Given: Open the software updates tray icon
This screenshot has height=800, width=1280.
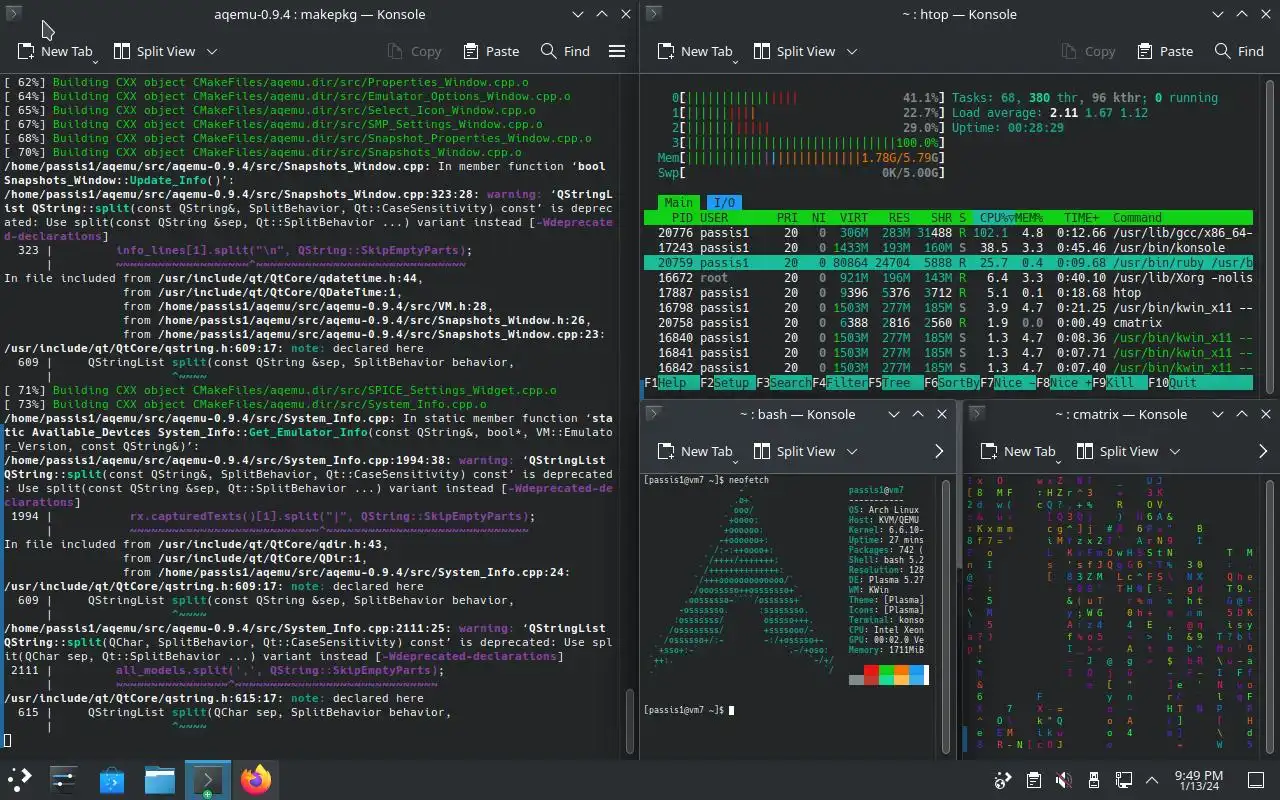Looking at the screenshot, I should pyautogui.click(x=1003, y=780).
